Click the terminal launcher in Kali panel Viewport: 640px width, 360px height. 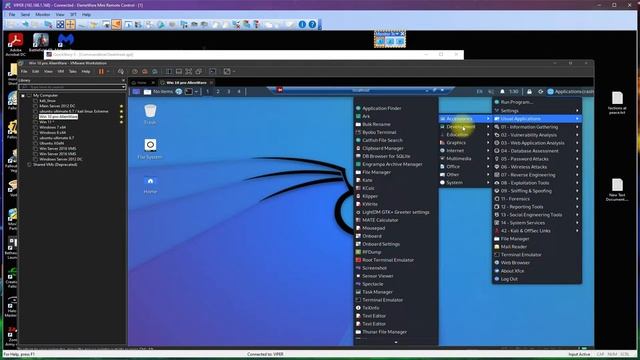(x=189, y=91)
